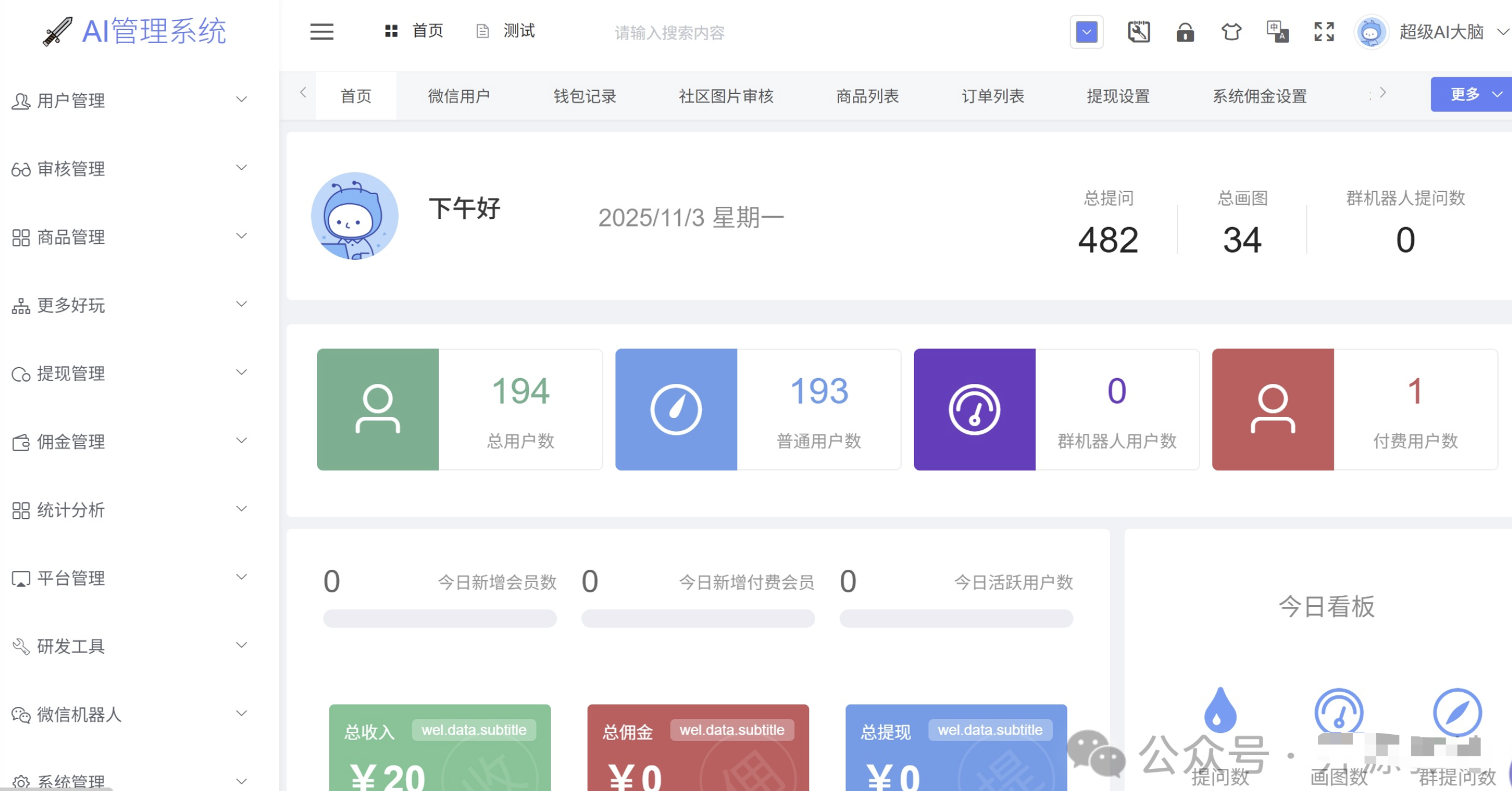Click the blue 普通用户数 gauge icon

676,409
